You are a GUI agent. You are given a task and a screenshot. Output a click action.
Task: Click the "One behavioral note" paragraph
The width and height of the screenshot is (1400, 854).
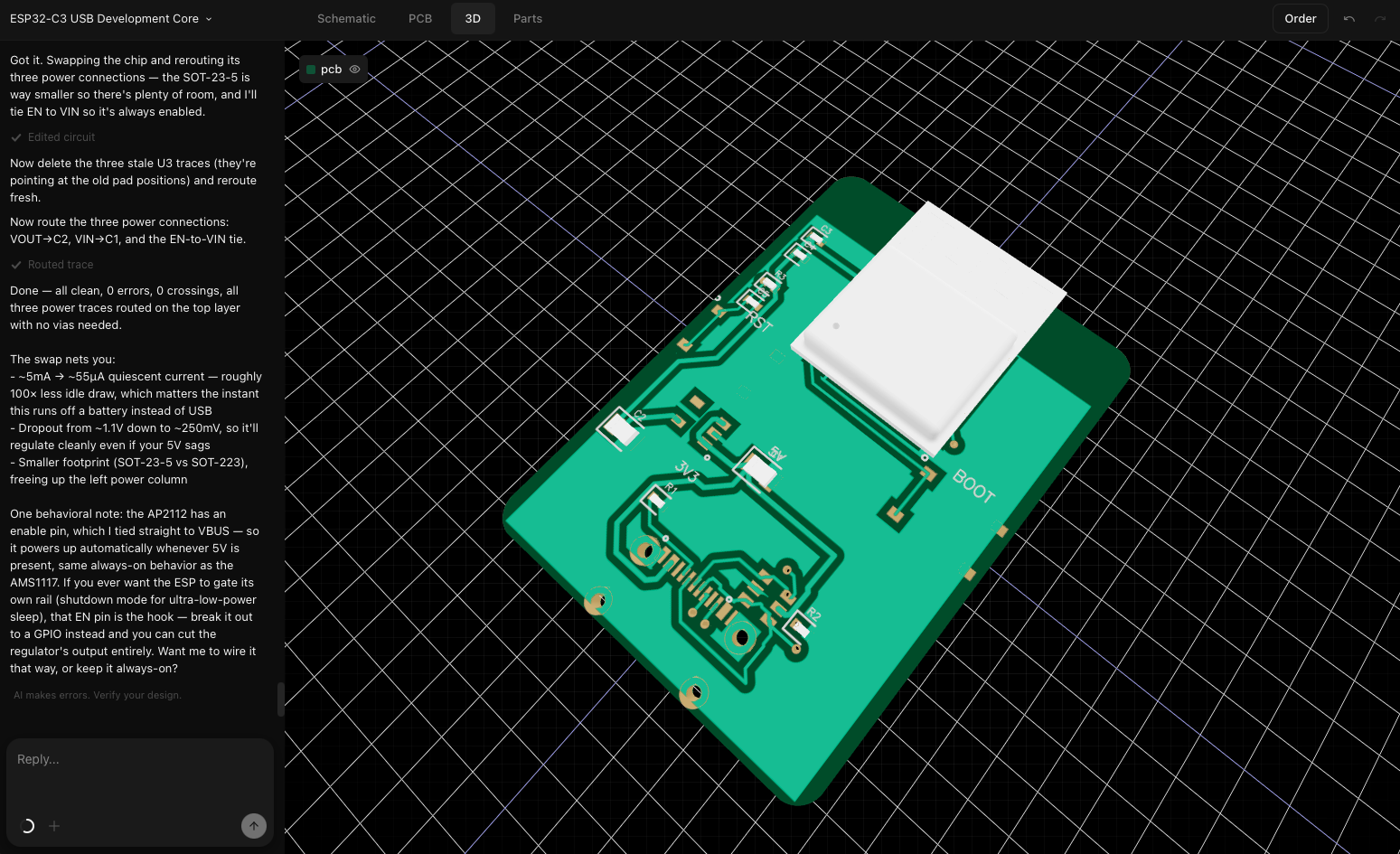coord(135,591)
